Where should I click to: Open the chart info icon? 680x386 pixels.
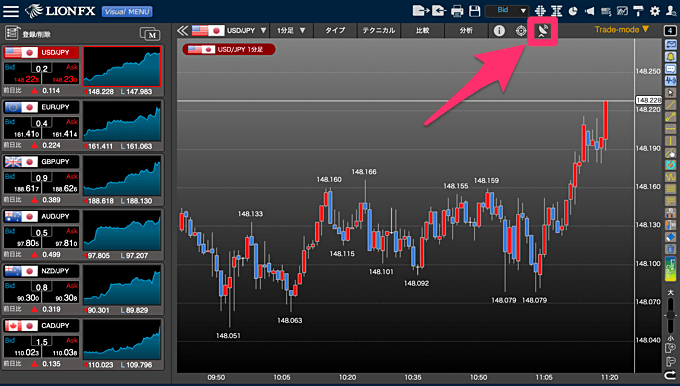click(499, 30)
